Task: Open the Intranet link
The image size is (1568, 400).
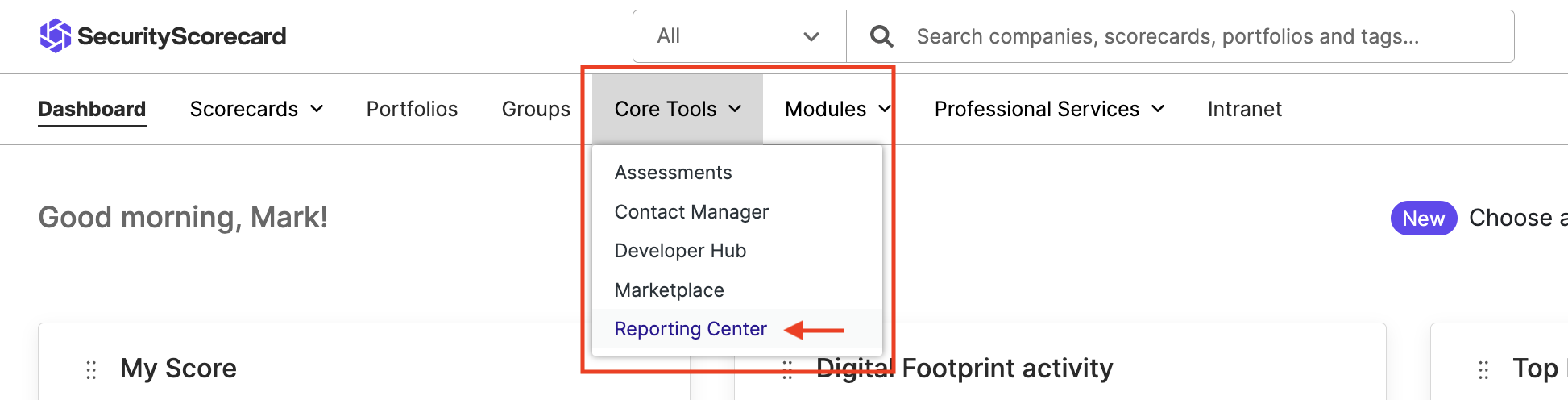Action: coord(1245,109)
